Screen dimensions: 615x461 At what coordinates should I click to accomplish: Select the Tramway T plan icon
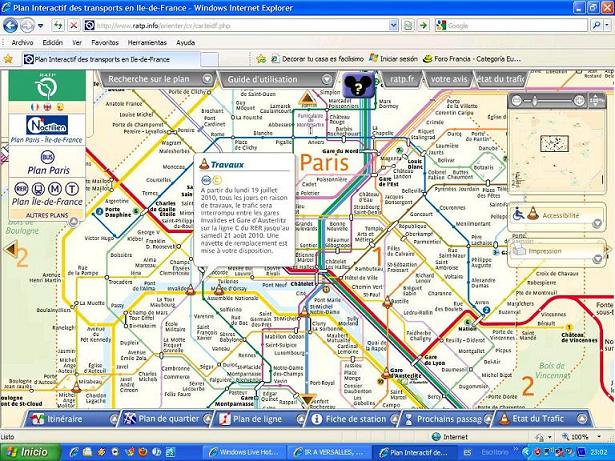tap(72, 189)
